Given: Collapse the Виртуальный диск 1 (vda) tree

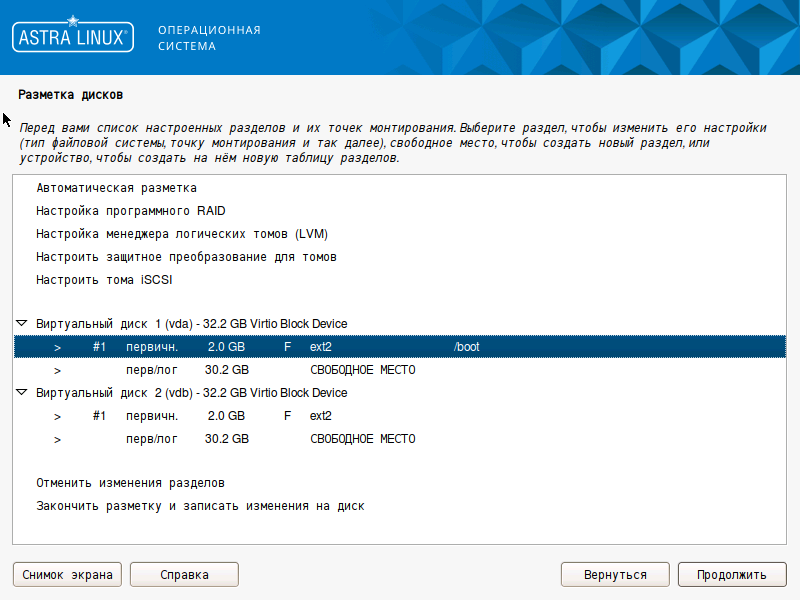Looking at the screenshot, I should click(x=22, y=324).
